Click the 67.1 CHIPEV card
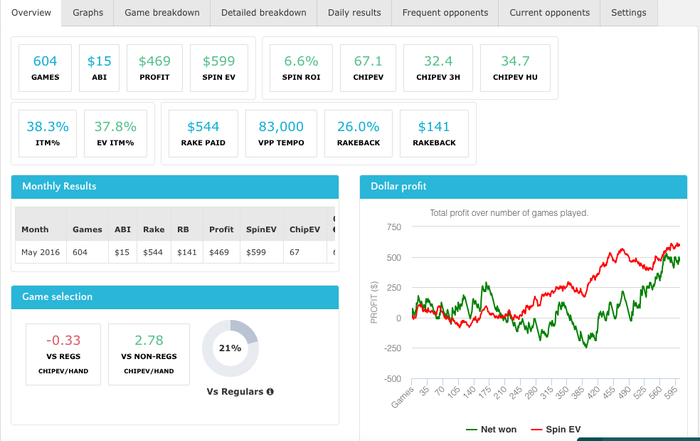700x441 pixels. point(368,68)
